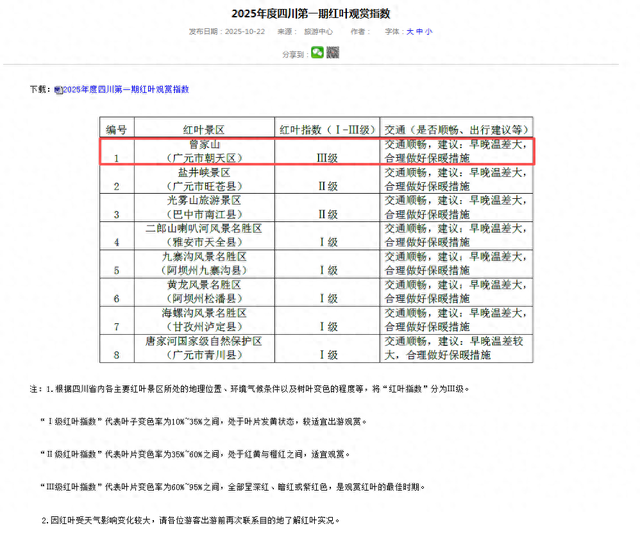Click the Ⅲ级红叶指数 explanation note

[x=233, y=487]
